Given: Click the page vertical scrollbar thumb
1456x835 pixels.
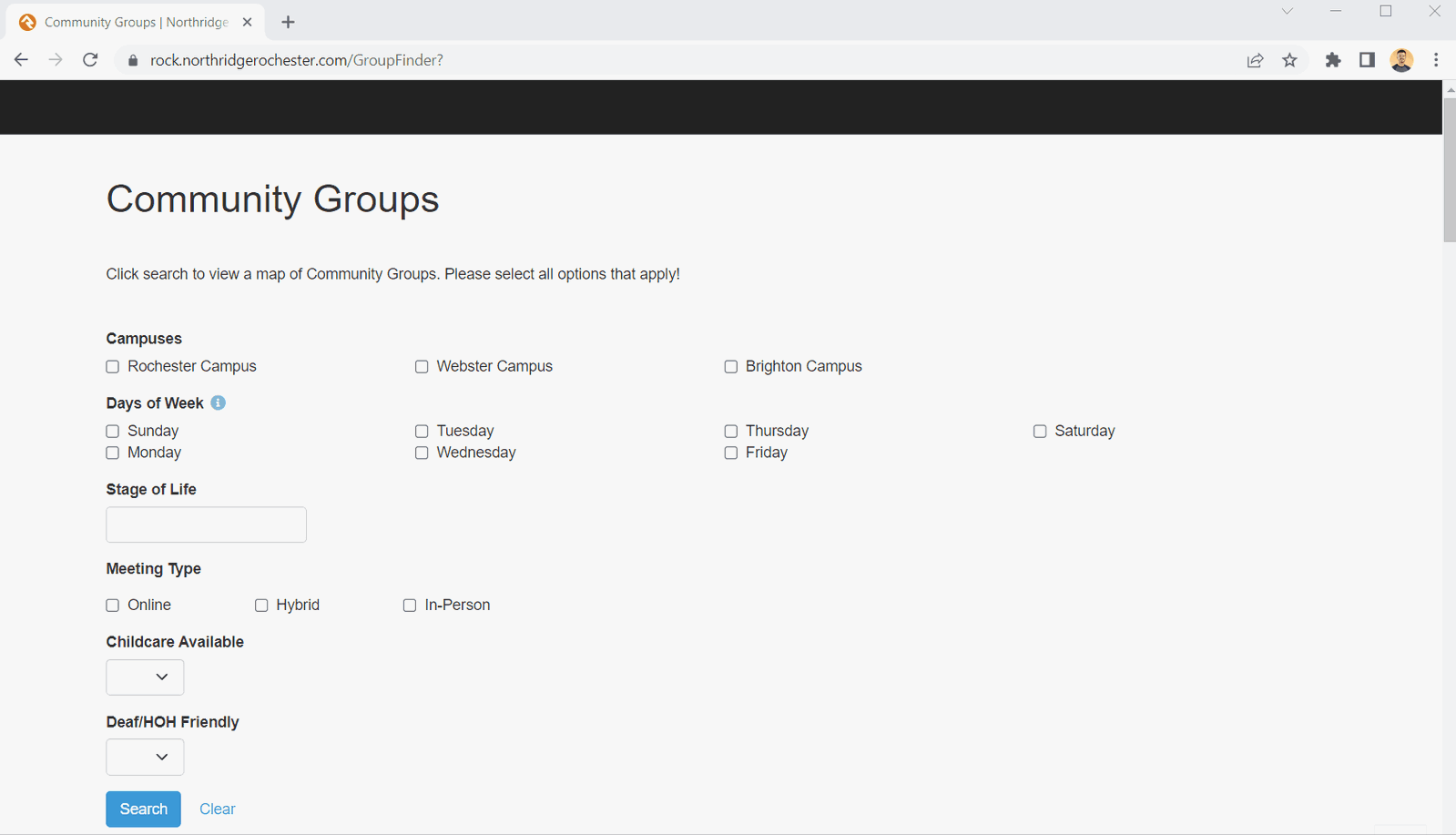Looking at the screenshot, I should tap(1449, 169).
